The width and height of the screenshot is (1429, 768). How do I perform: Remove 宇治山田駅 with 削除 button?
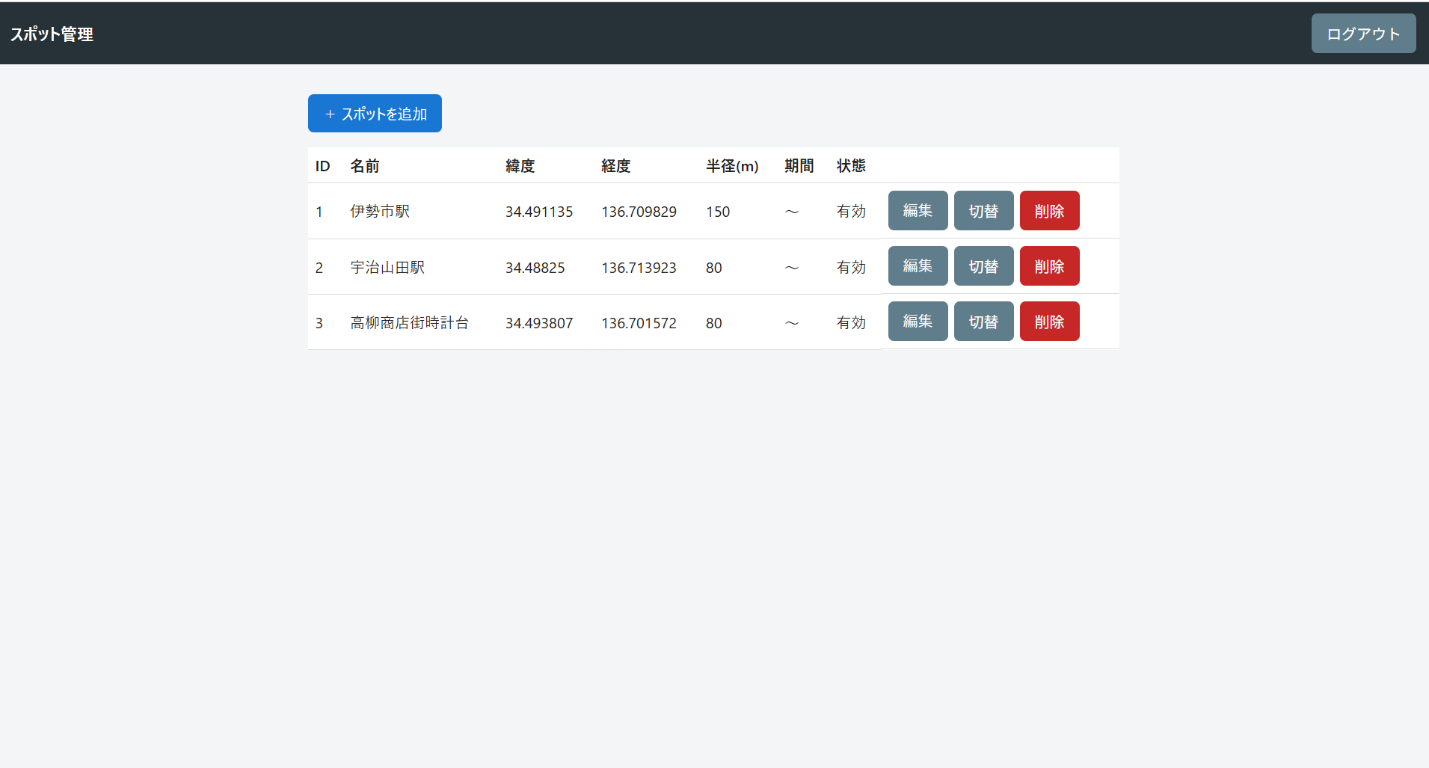click(1050, 266)
